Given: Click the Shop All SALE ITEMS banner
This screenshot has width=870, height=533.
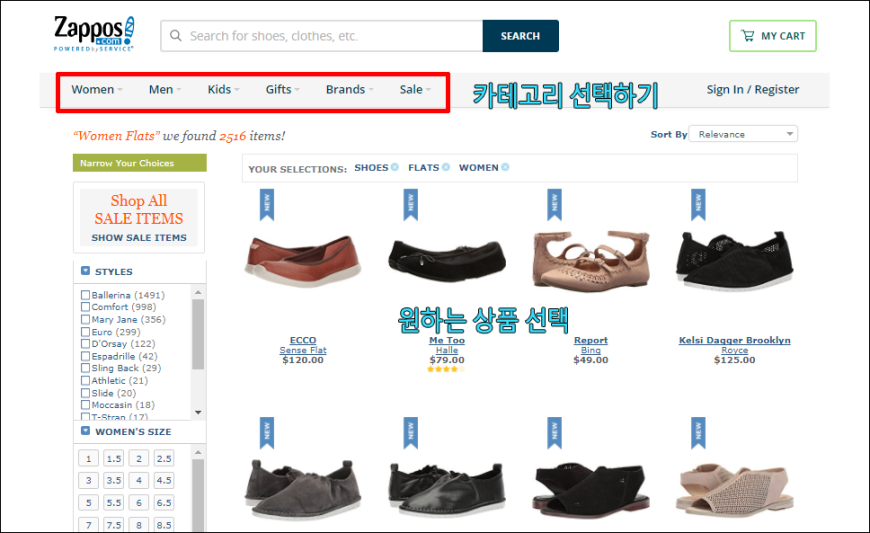Looking at the screenshot, I should 139,217.
